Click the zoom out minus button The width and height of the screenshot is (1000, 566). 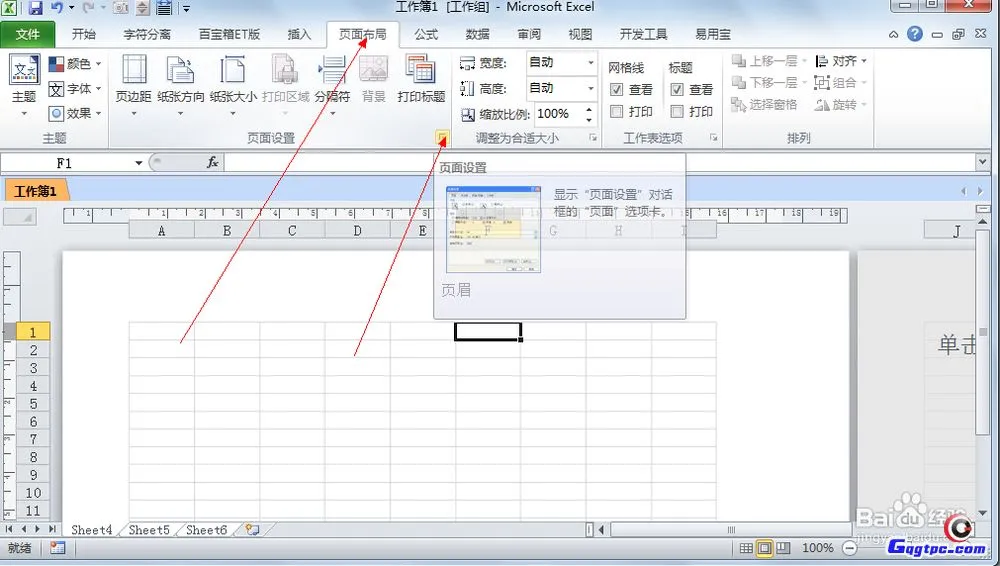[x=849, y=548]
